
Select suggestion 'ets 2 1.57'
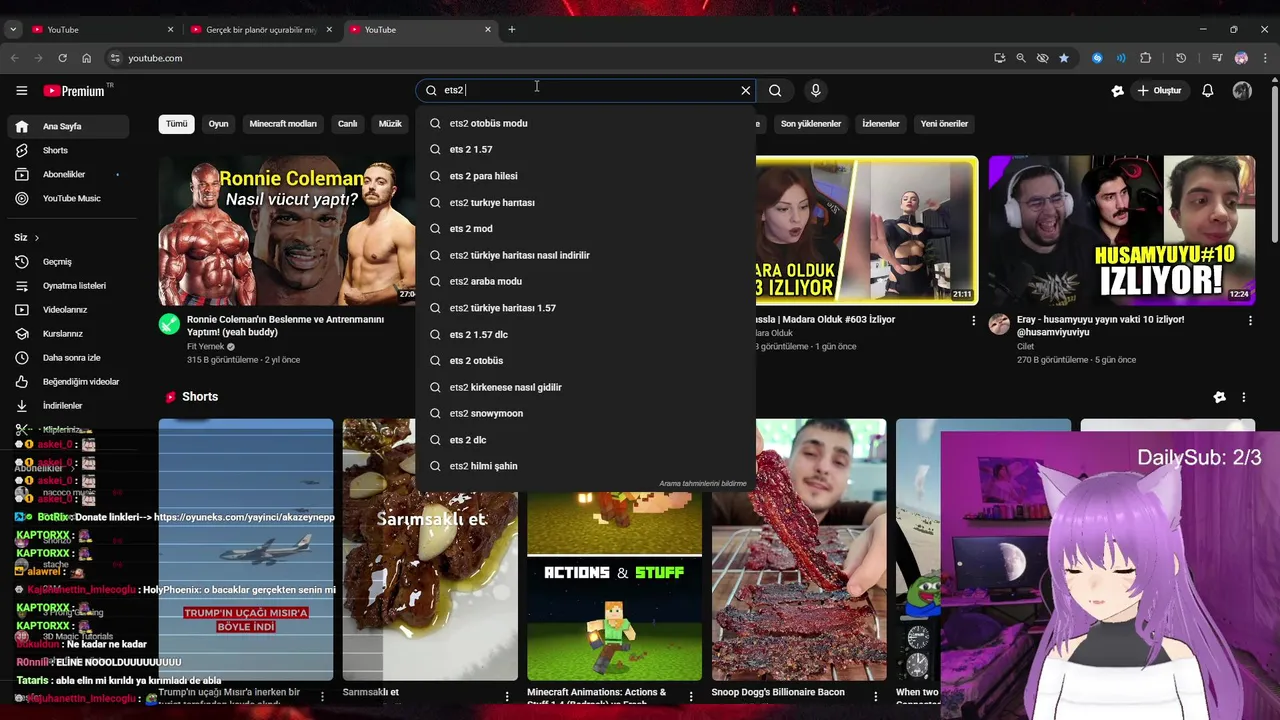585,149
